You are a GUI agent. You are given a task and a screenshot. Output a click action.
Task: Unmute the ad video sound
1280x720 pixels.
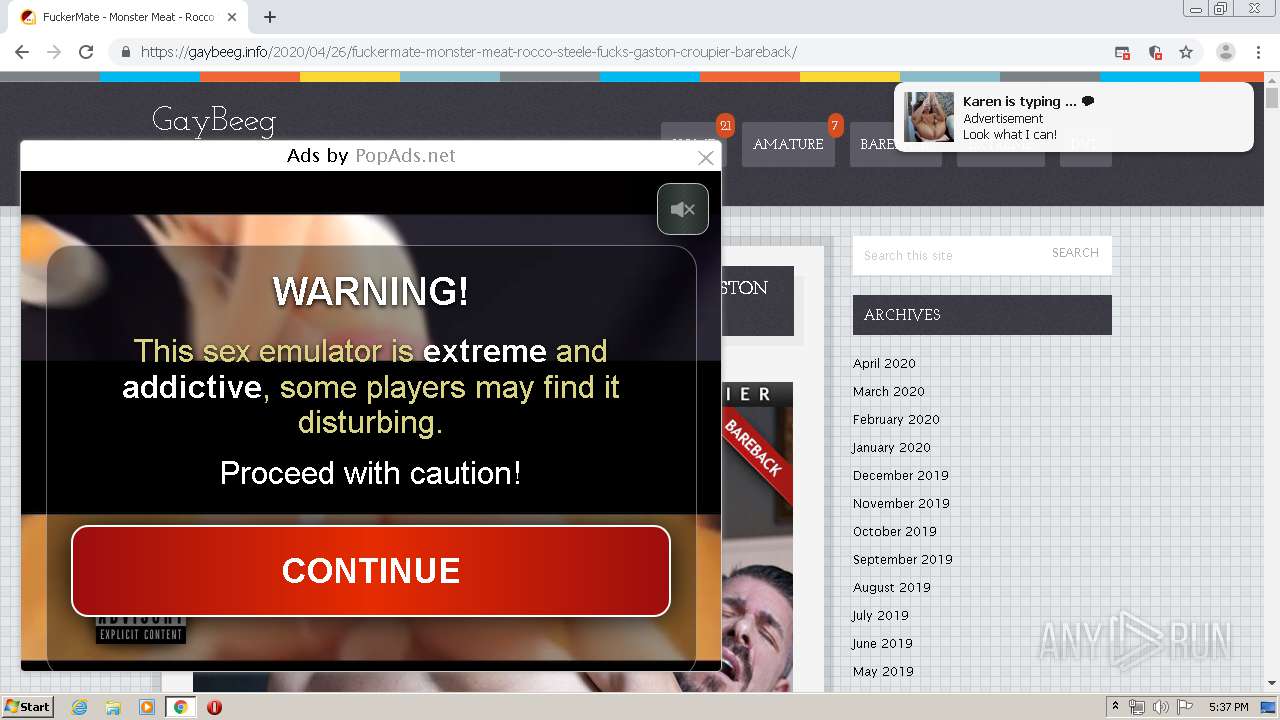click(683, 209)
